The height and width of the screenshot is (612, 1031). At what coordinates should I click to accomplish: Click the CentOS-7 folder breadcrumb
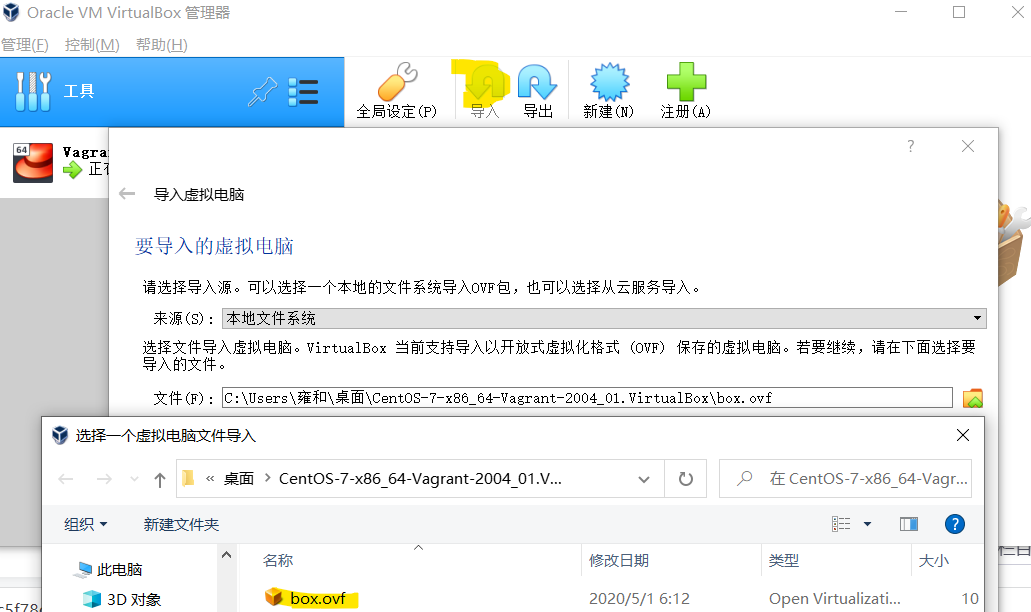click(420, 479)
